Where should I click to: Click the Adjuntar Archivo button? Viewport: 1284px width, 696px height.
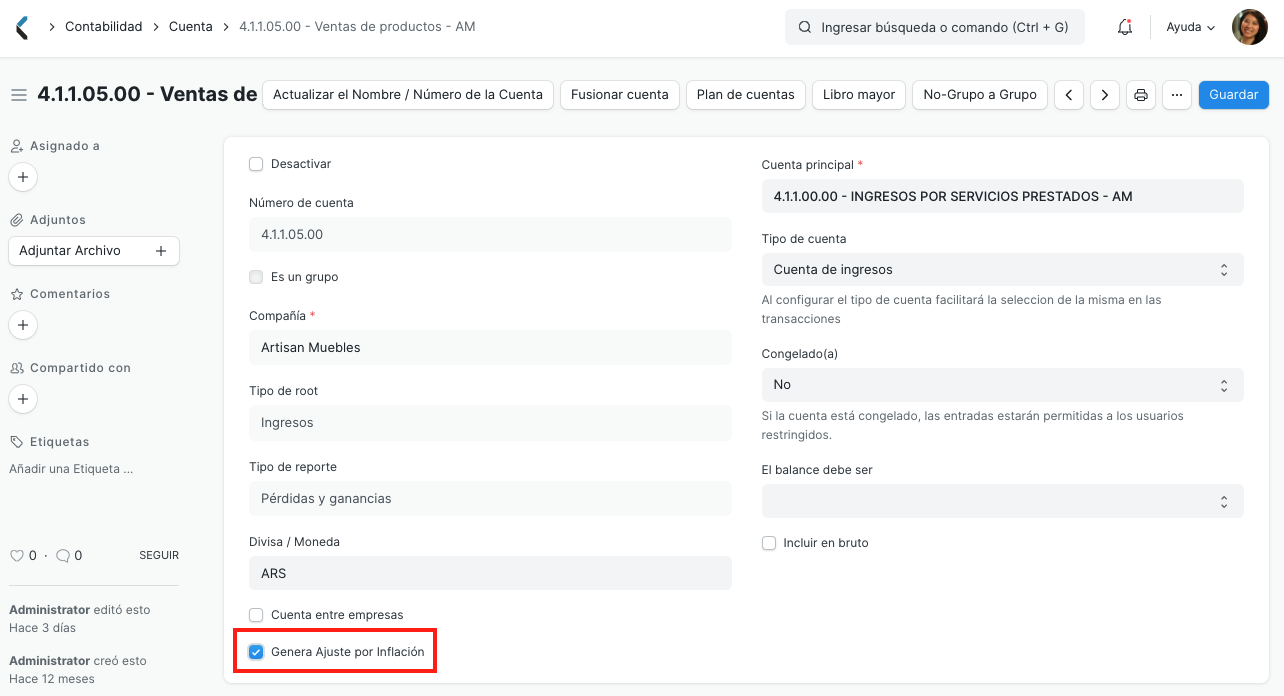tap(94, 251)
